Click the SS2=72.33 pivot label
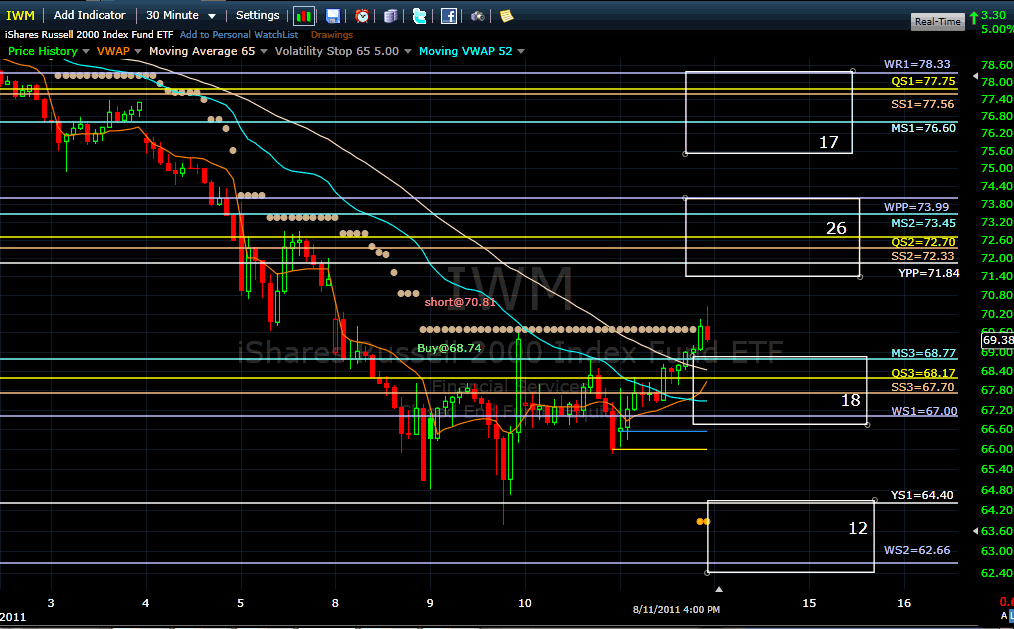This screenshot has width=1014, height=629. coord(922,256)
